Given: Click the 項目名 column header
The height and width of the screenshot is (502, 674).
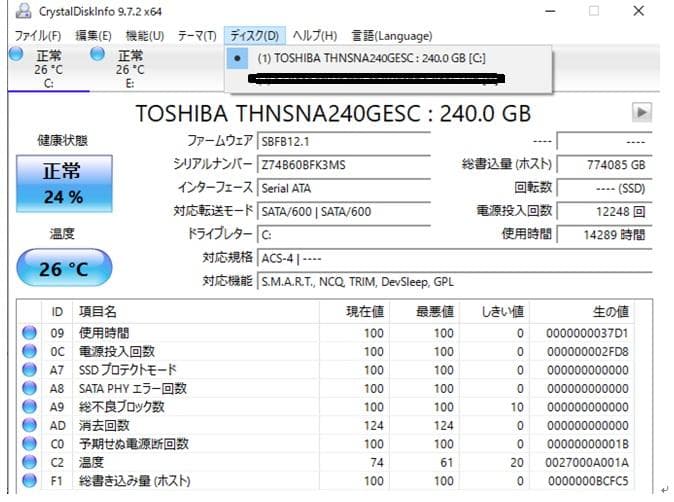Looking at the screenshot, I should [196, 312].
